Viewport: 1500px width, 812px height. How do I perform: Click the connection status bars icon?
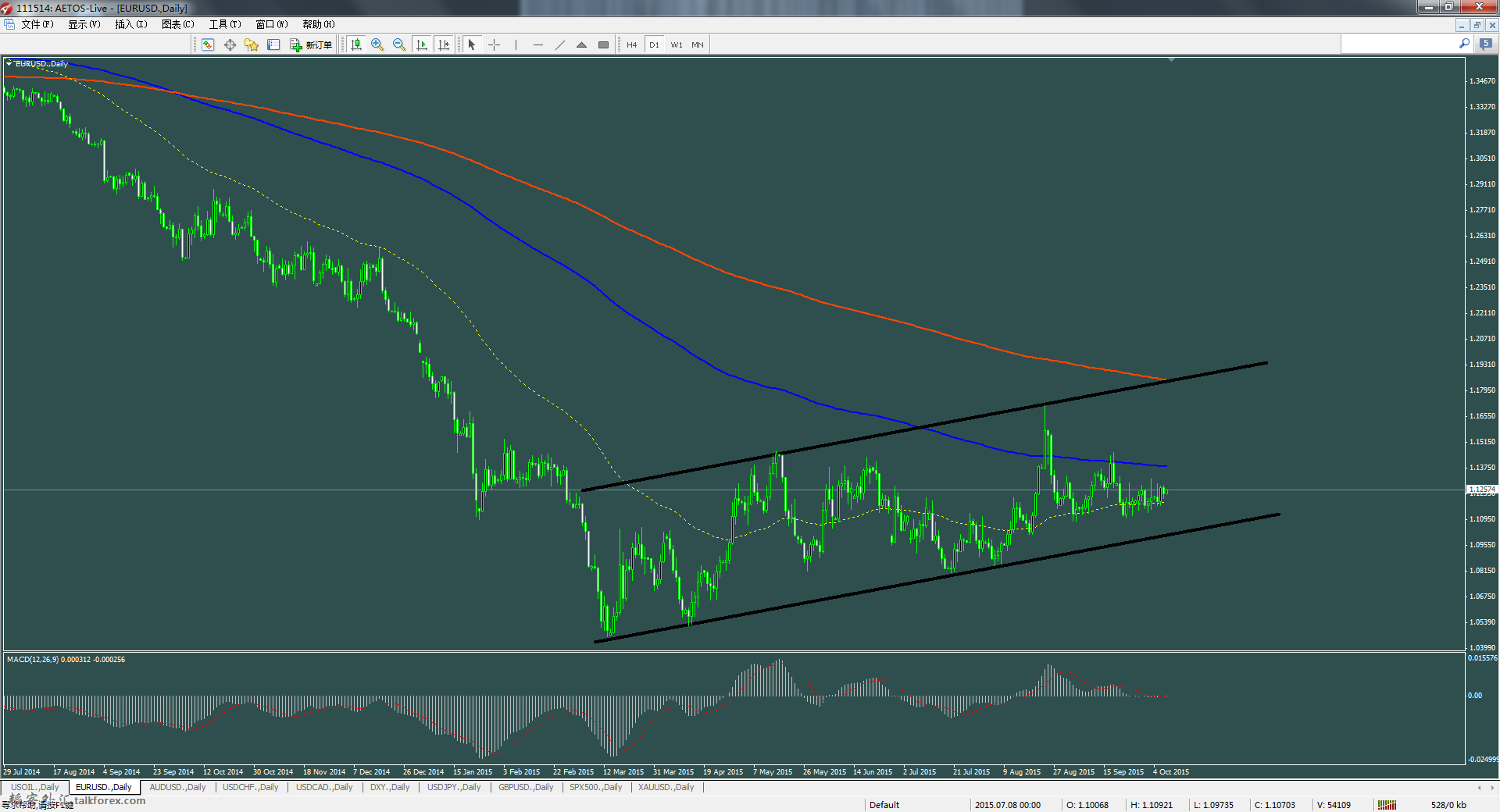pyautogui.click(x=1387, y=805)
